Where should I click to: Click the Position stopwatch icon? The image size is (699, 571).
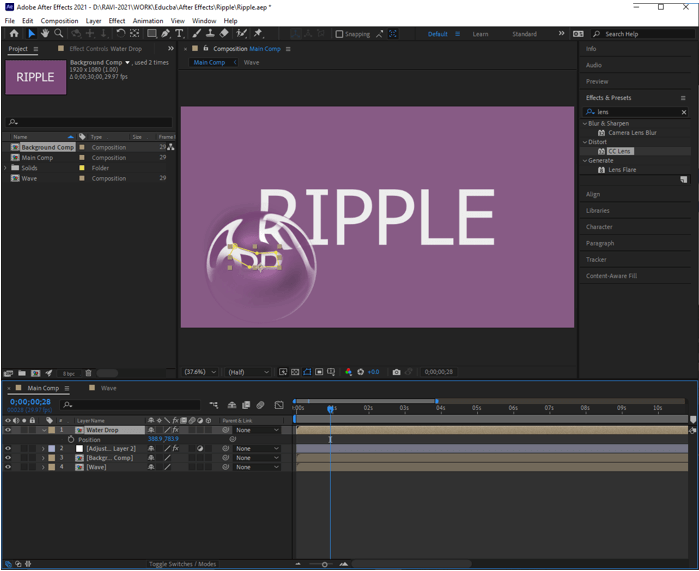click(71, 440)
